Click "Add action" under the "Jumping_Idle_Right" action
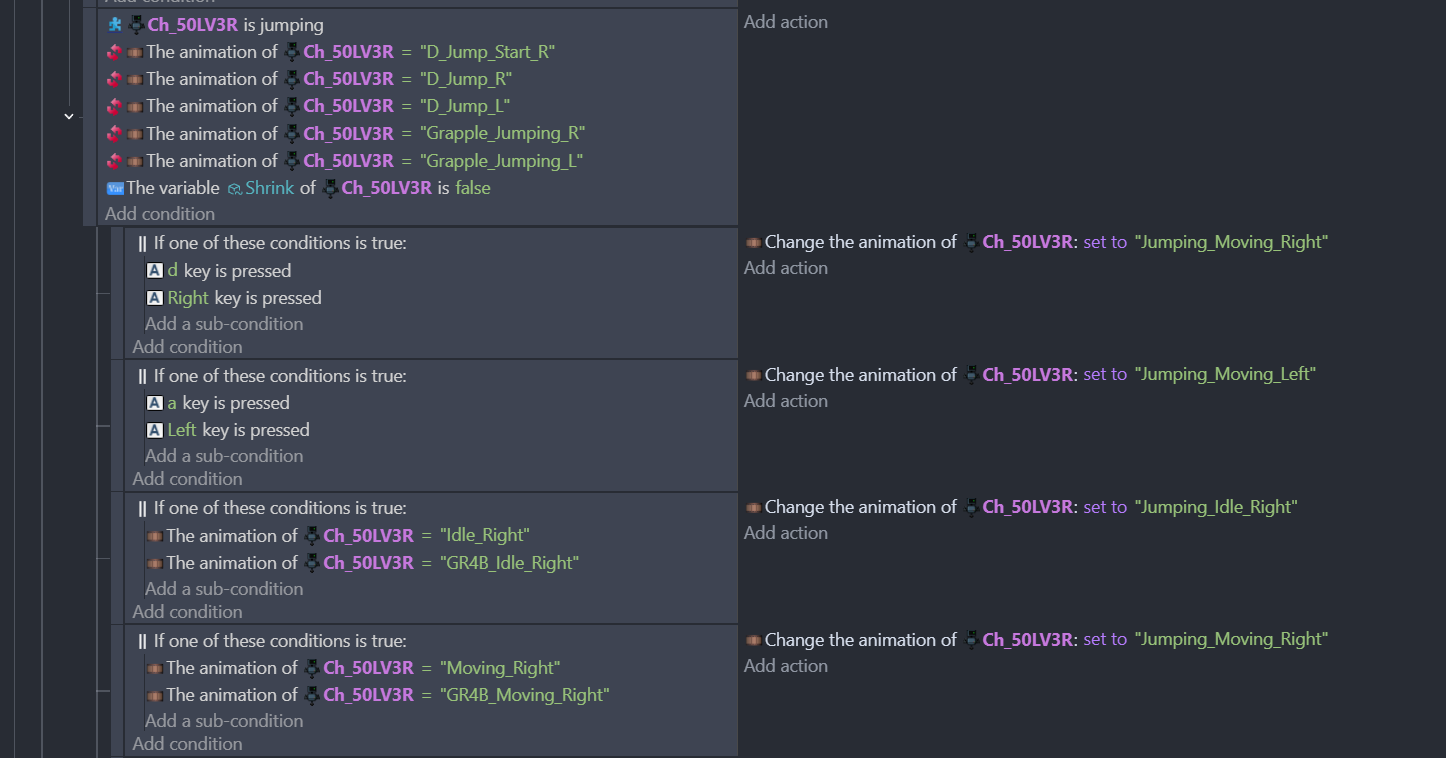The height and width of the screenshot is (758, 1446). (785, 533)
